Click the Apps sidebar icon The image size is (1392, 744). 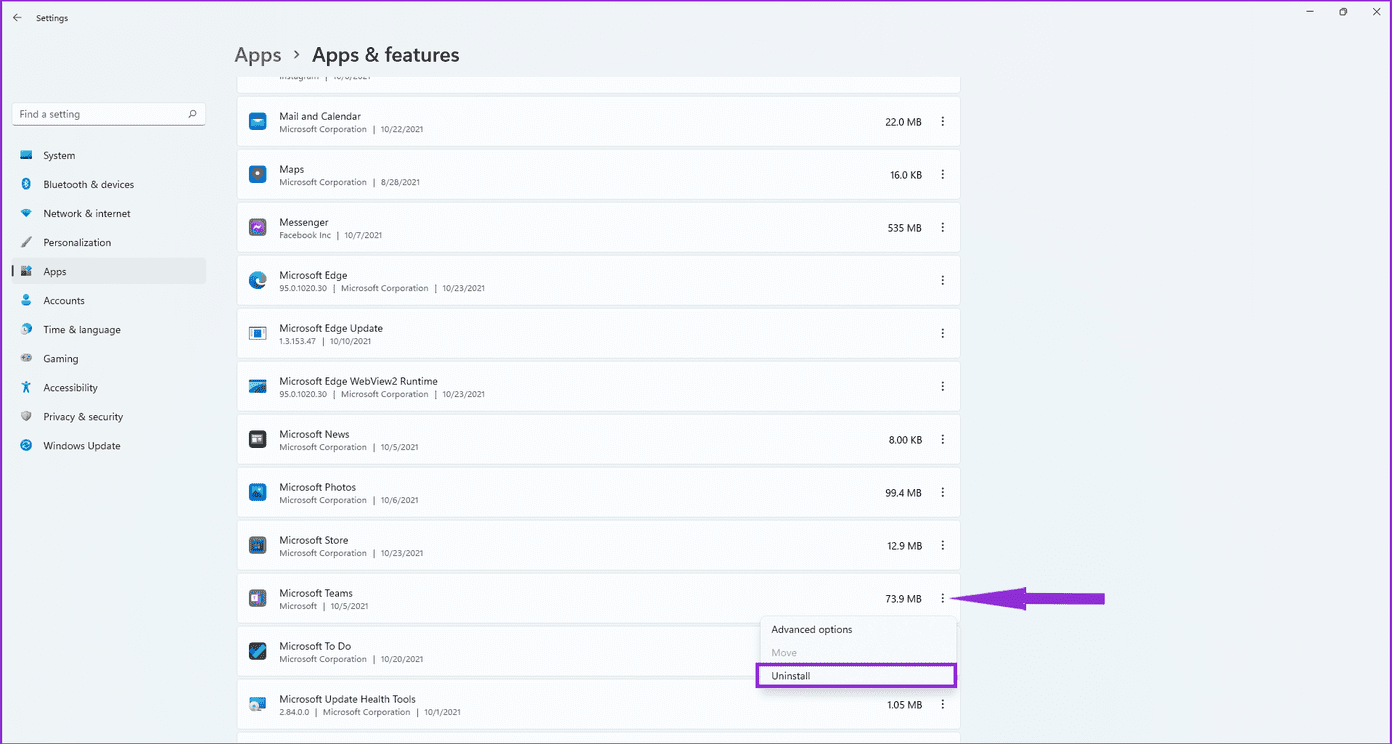tap(26, 272)
